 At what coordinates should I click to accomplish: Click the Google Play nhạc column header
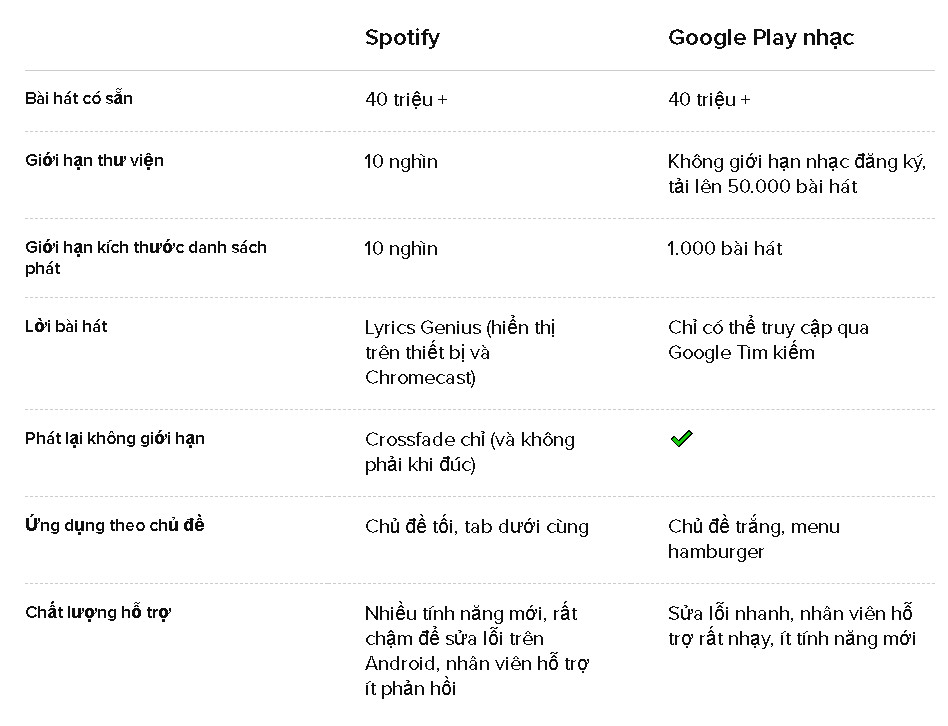[x=761, y=38]
